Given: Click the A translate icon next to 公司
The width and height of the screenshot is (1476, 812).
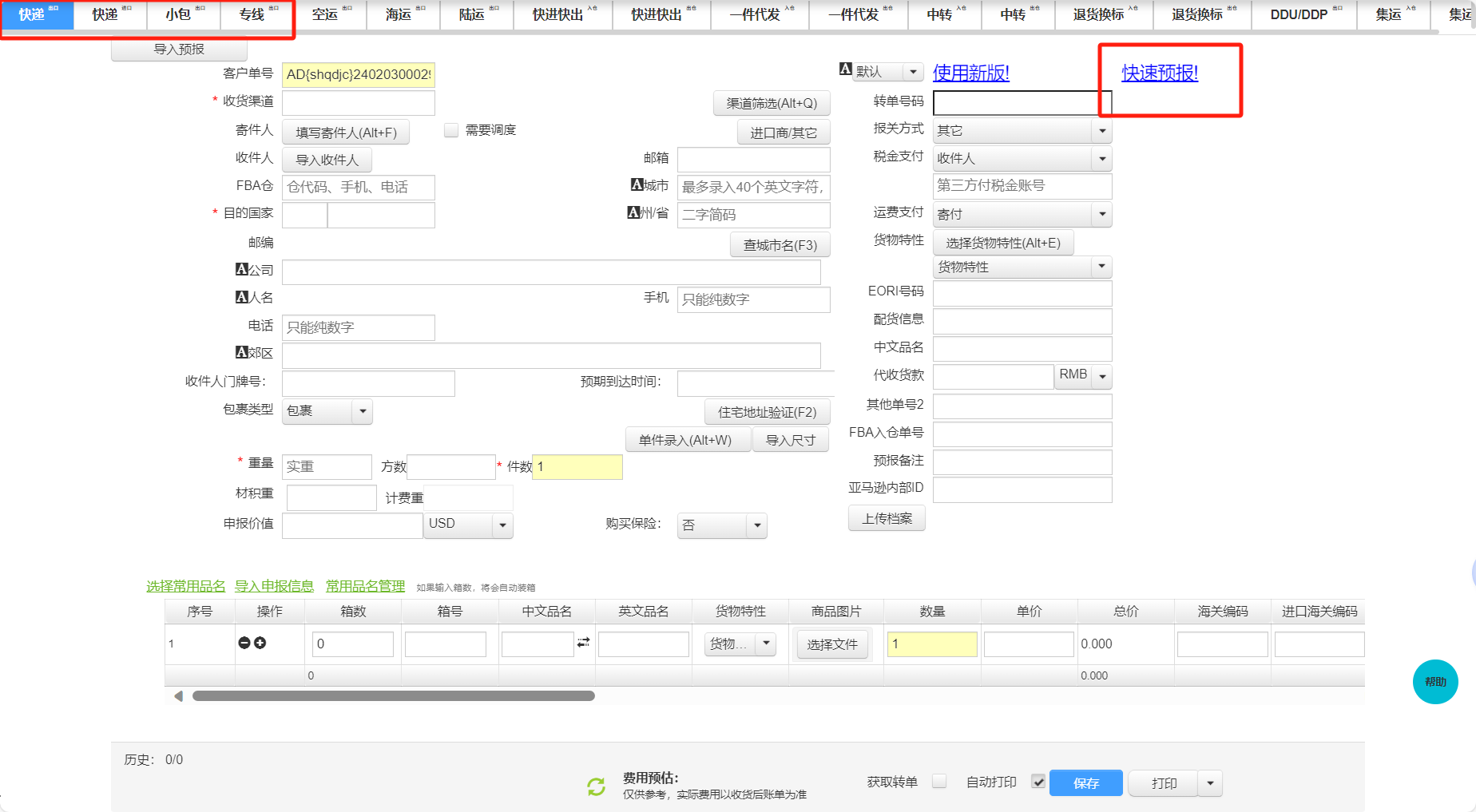Looking at the screenshot, I should (x=242, y=270).
